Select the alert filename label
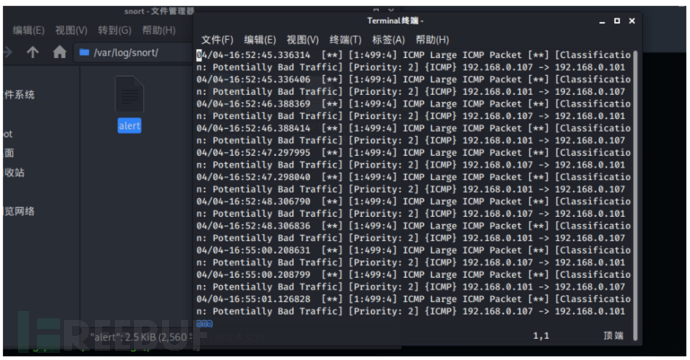690x360 pixels. point(129,126)
